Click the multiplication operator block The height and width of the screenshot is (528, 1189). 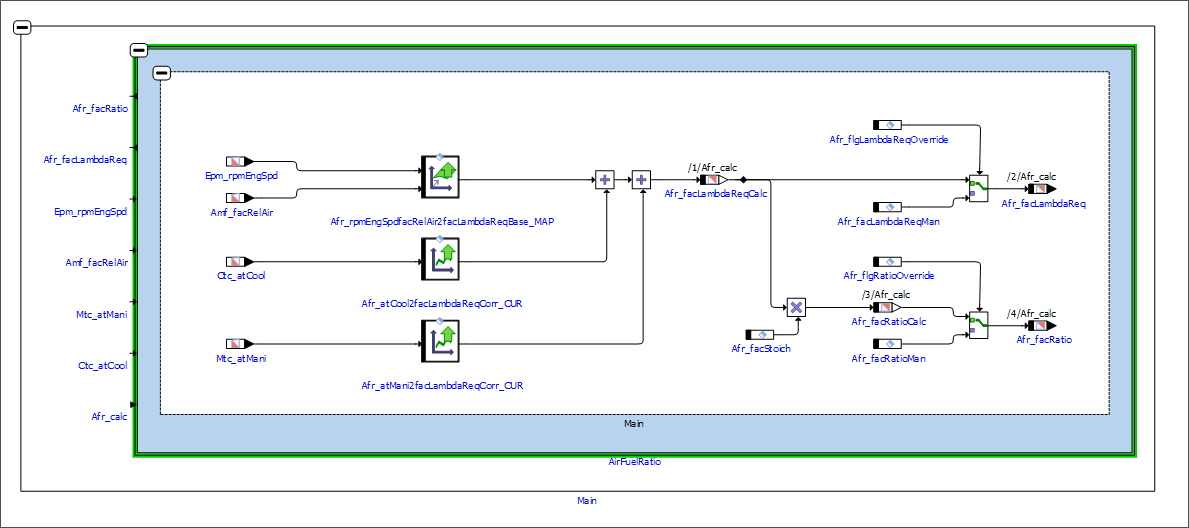[796, 307]
